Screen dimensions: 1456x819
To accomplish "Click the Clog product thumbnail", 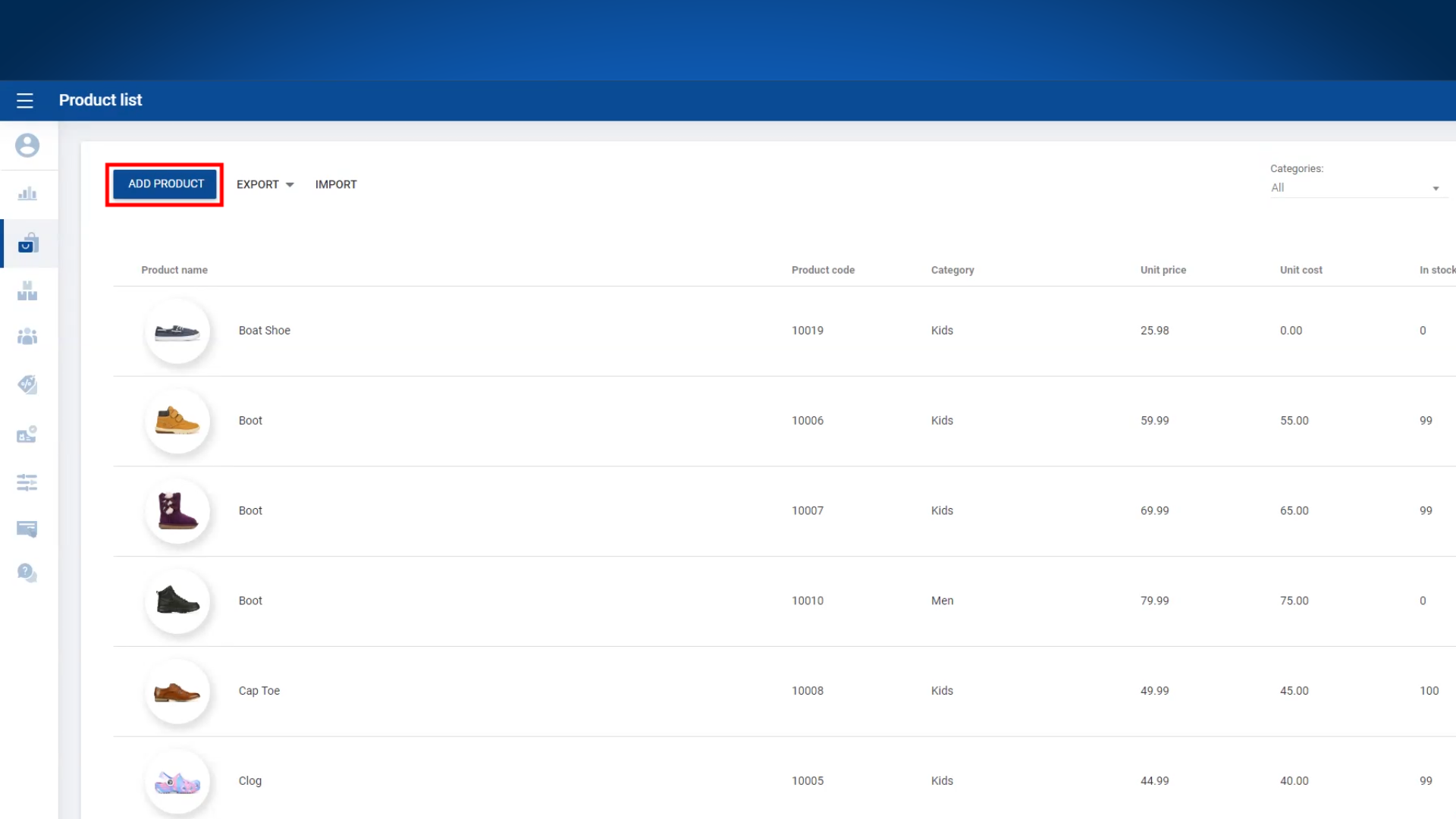I will click(x=177, y=782).
